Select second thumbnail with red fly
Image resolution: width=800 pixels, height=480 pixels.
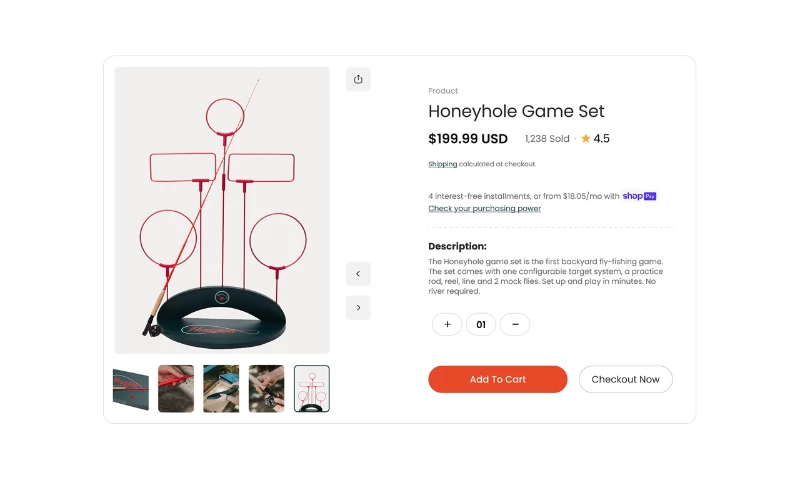pyautogui.click(x=176, y=389)
